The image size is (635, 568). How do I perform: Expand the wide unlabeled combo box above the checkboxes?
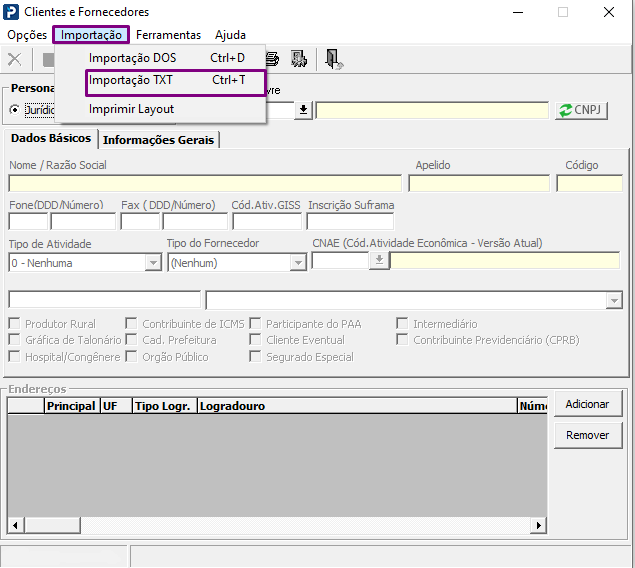click(613, 300)
